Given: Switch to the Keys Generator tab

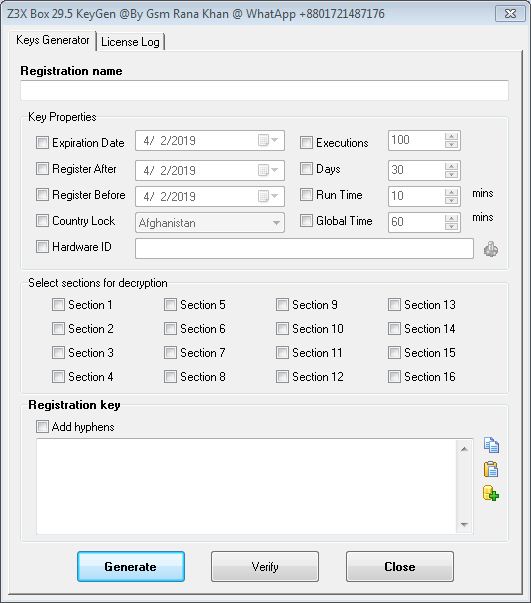Looking at the screenshot, I should coord(53,40).
